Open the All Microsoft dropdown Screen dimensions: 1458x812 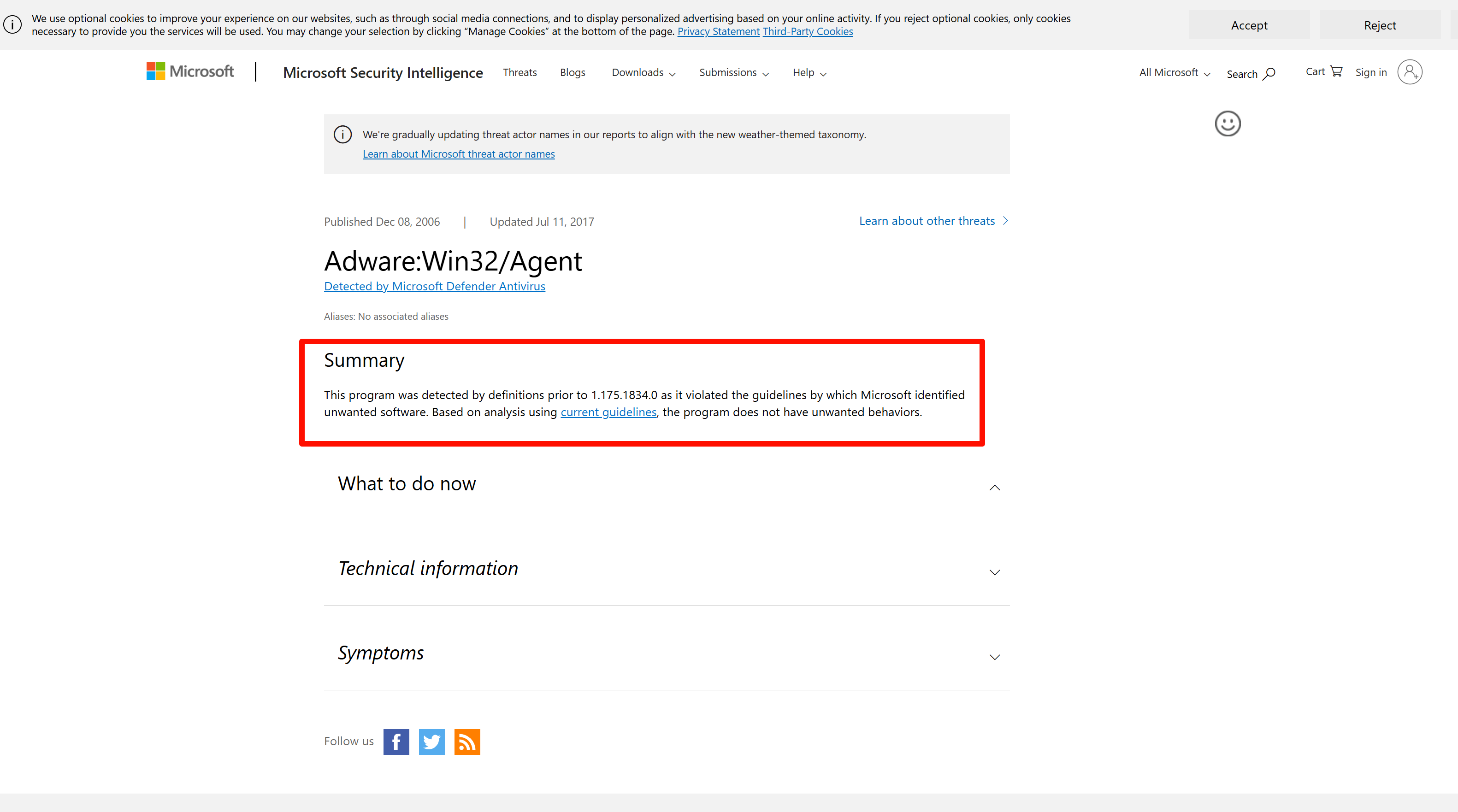point(1175,72)
